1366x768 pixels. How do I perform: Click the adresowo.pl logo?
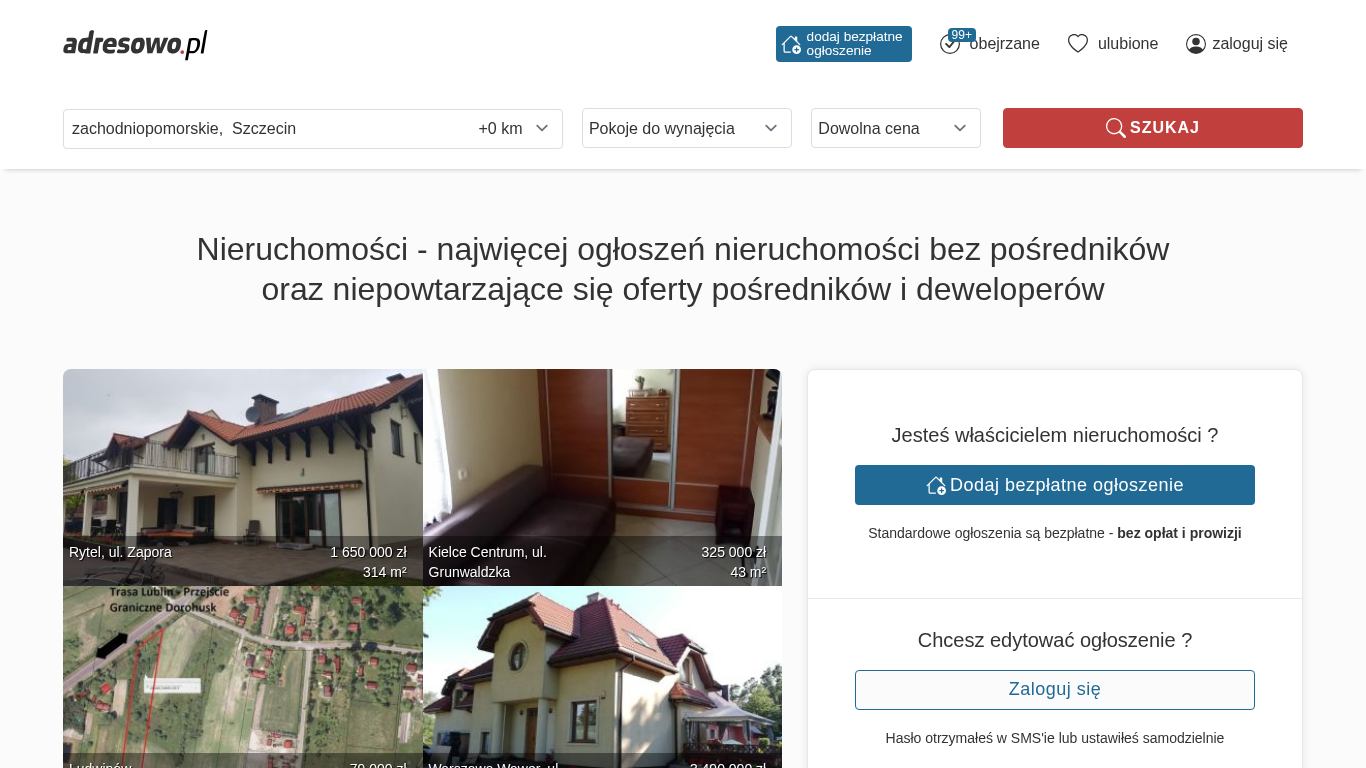(135, 44)
